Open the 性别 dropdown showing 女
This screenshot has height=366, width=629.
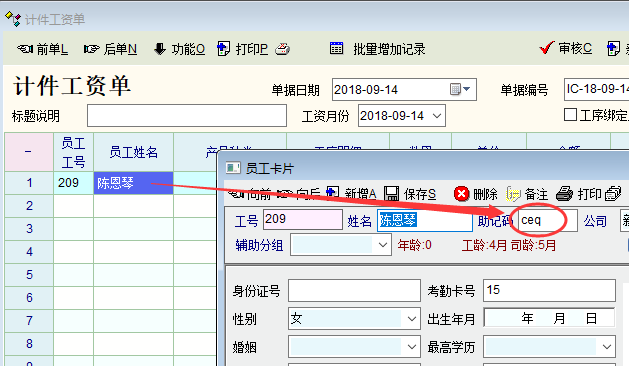(412, 319)
